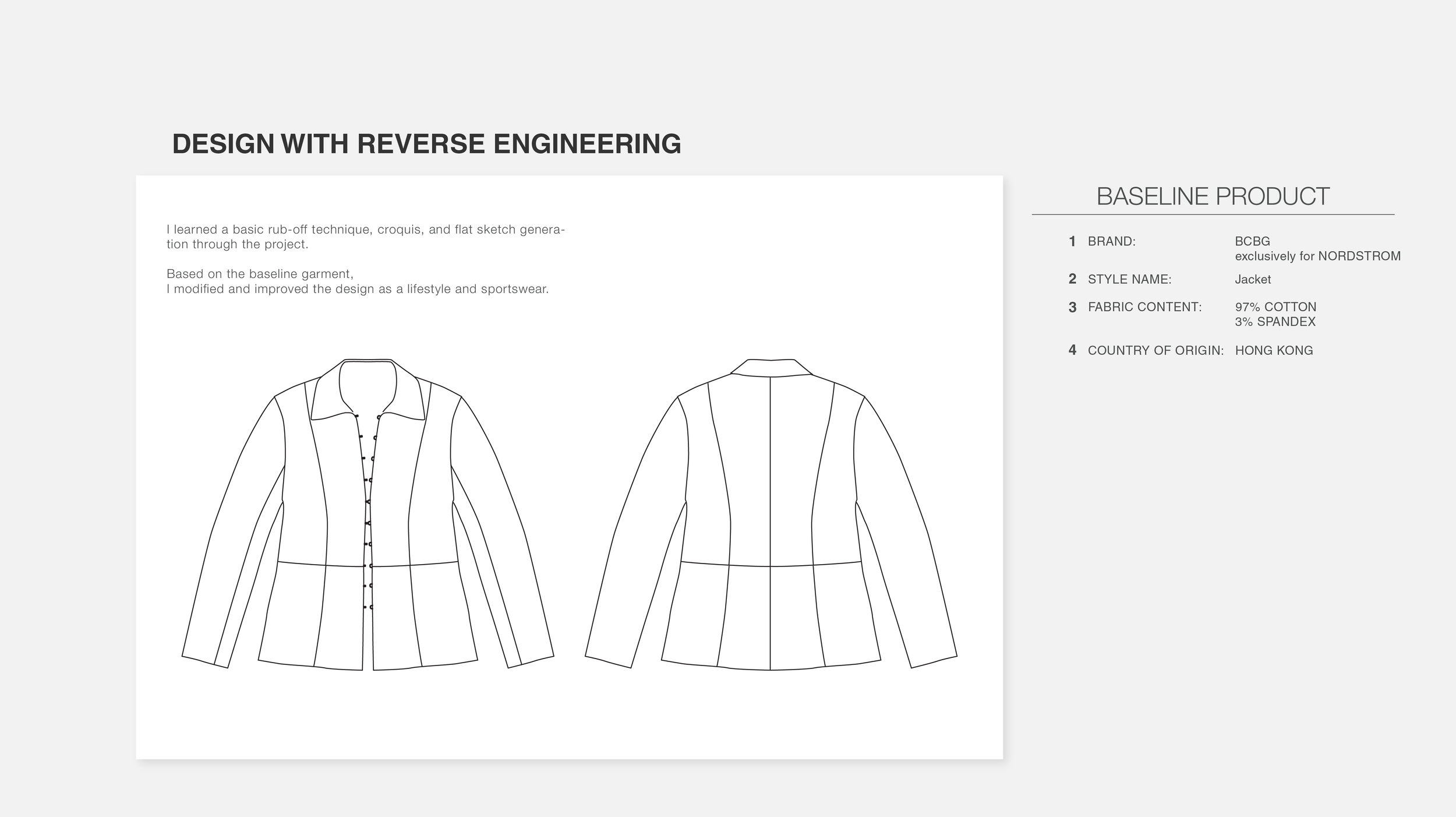This screenshot has width=1456, height=817.
Task: Click the BASELINE PRODUCT title
Action: (1213, 196)
